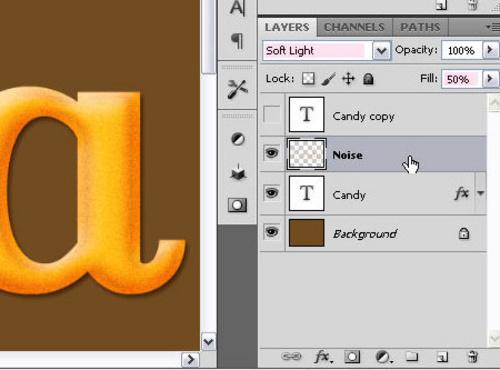Click the Lock all padlock icon

click(368, 79)
